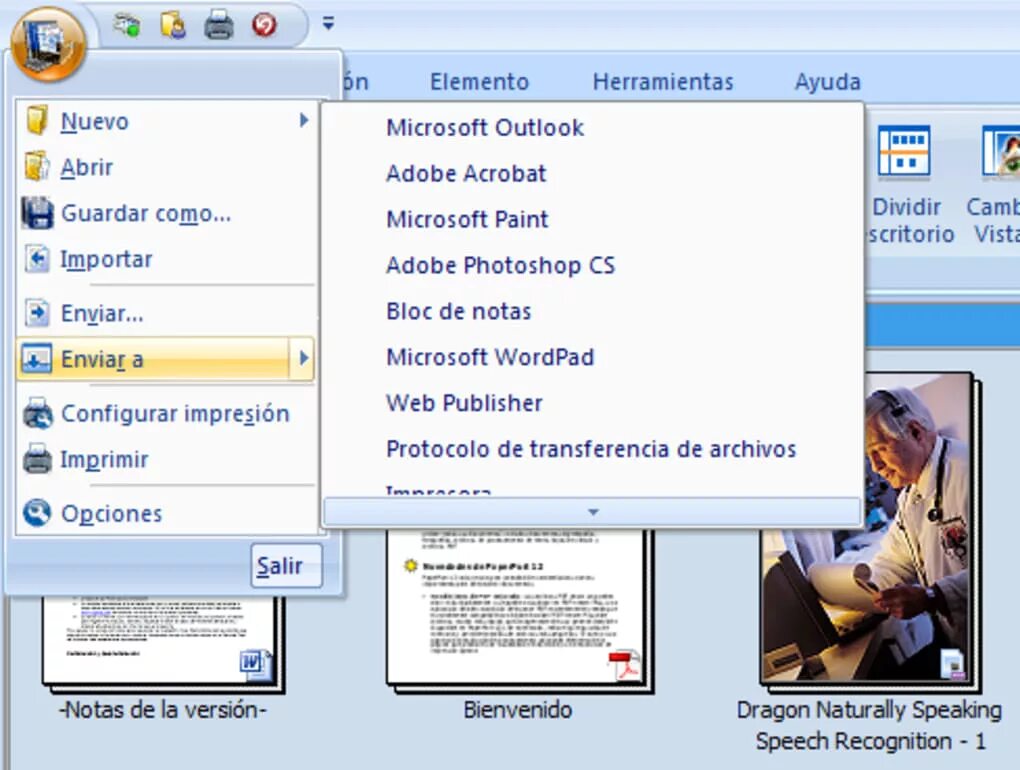The width and height of the screenshot is (1020, 770).
Task: Click the -Notas de la versión- label
Action: pyautogui.click(x=163, y=710)
